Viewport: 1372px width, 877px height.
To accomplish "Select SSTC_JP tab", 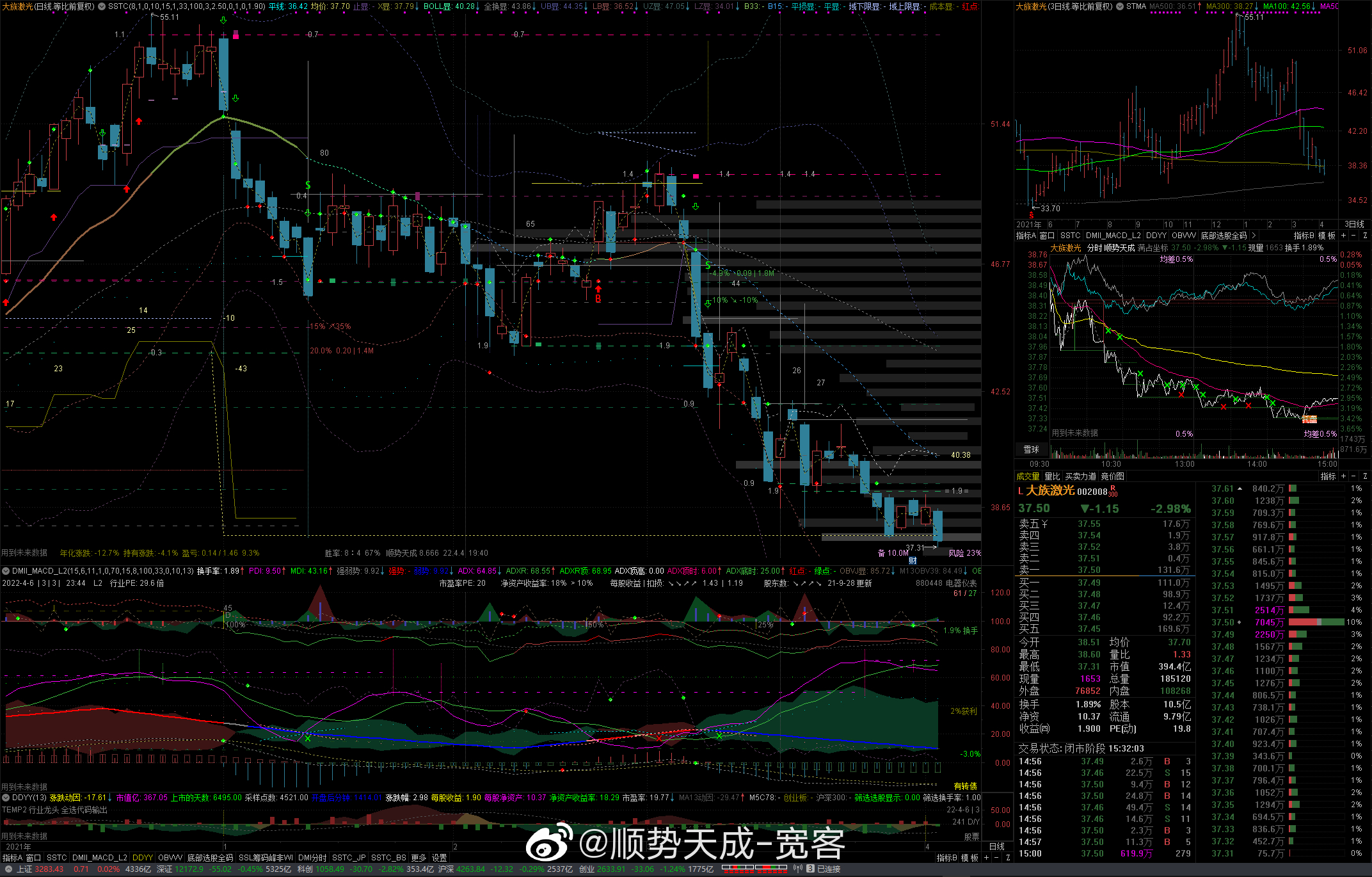I will click(x=349, y=858).
